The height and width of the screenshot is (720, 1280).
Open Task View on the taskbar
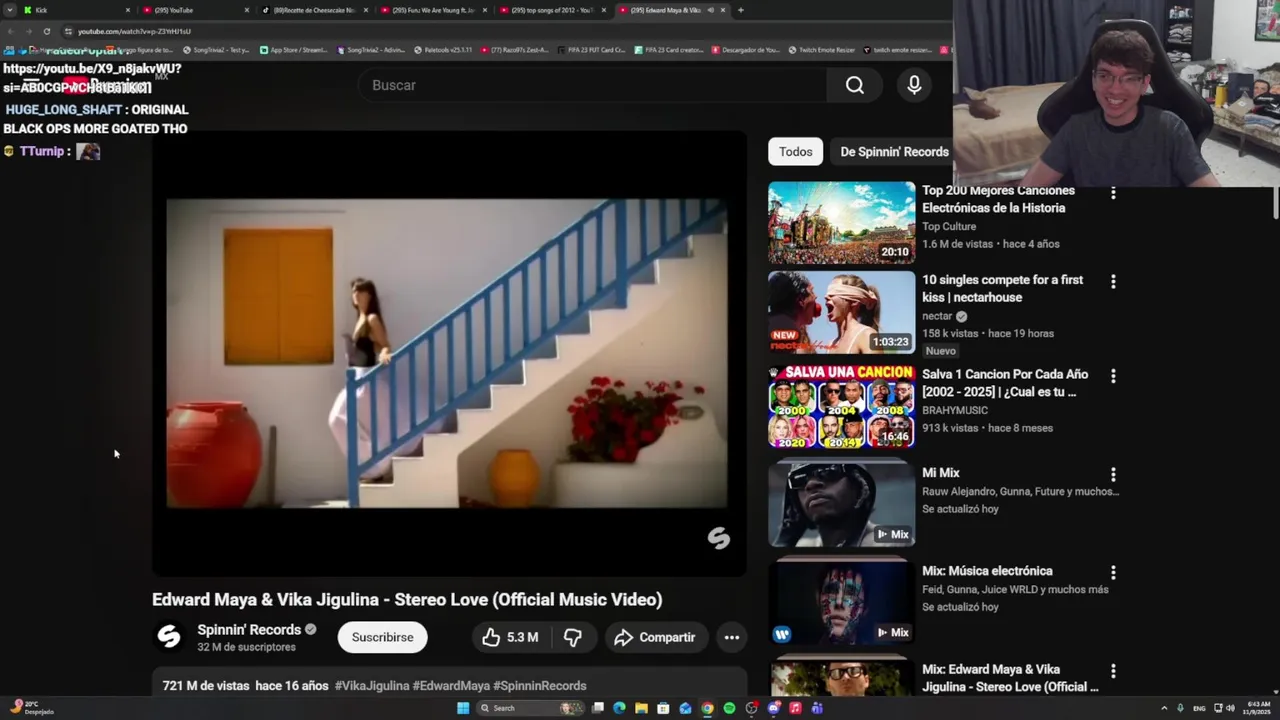[597, 708]
